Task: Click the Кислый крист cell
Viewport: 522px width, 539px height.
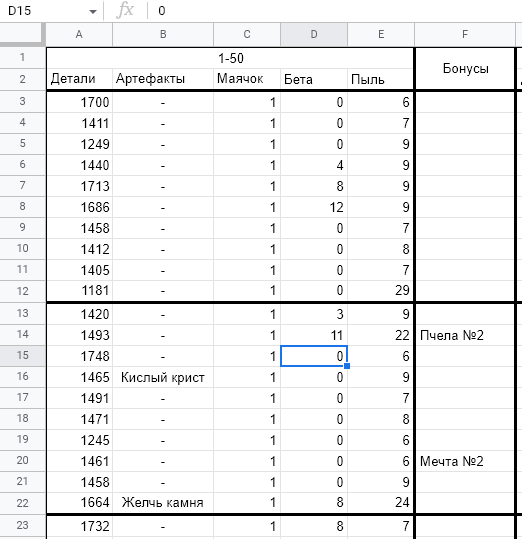Action: 163,377
